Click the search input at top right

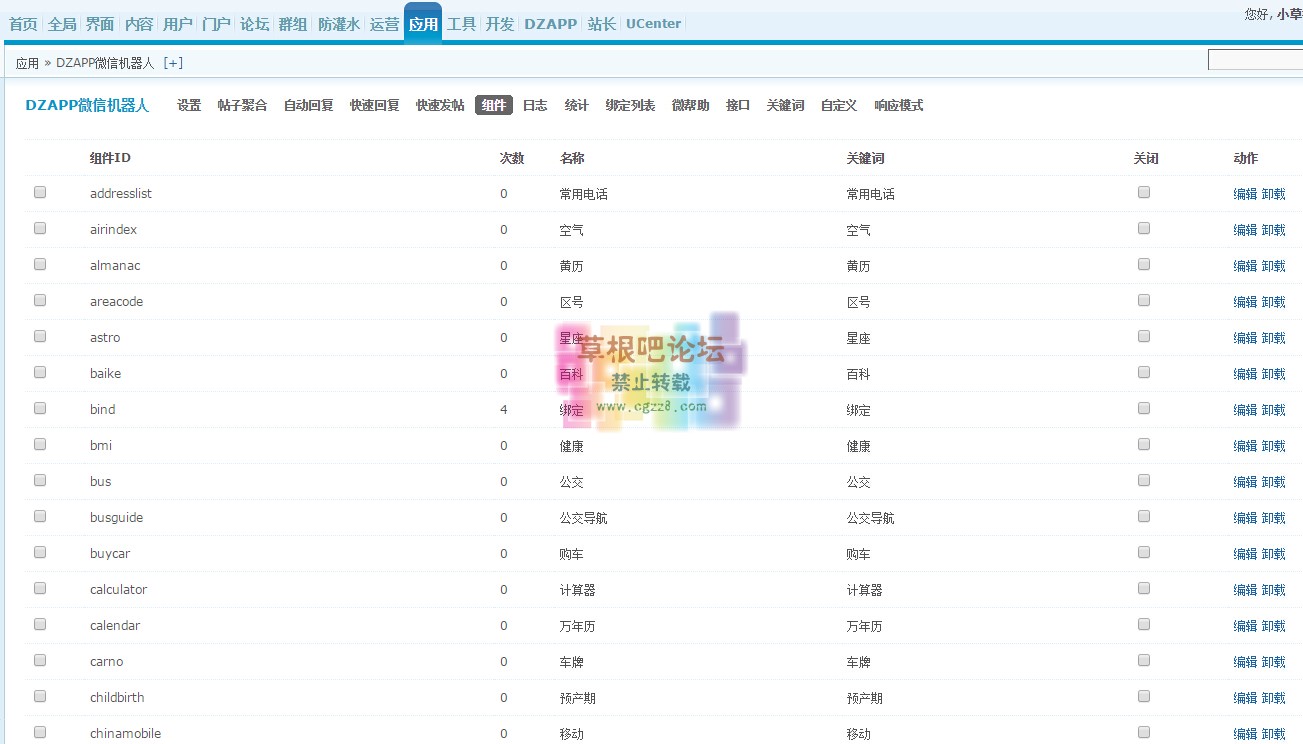click(1255, 60)
